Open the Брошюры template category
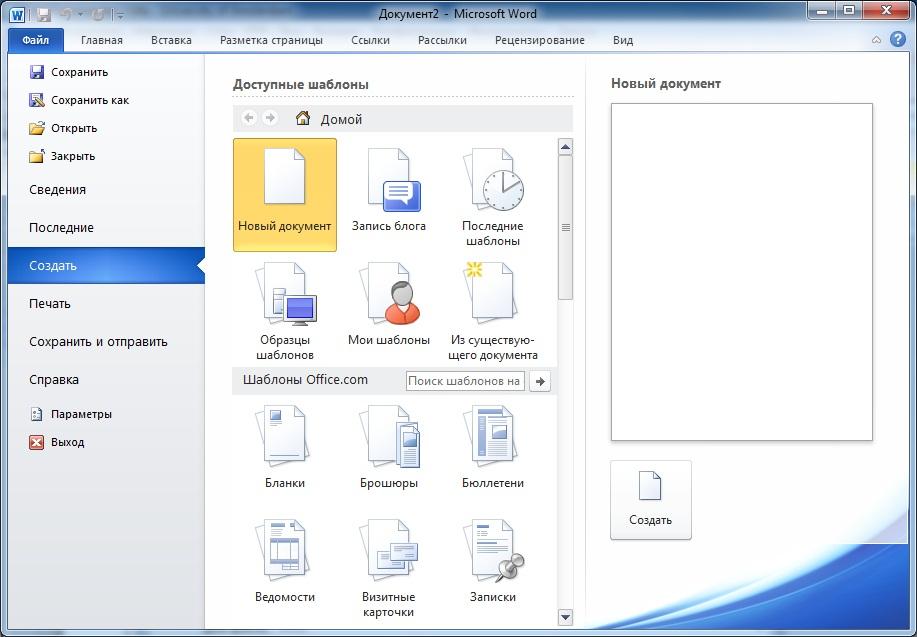 pyautogui.click(x=389, y=447)
